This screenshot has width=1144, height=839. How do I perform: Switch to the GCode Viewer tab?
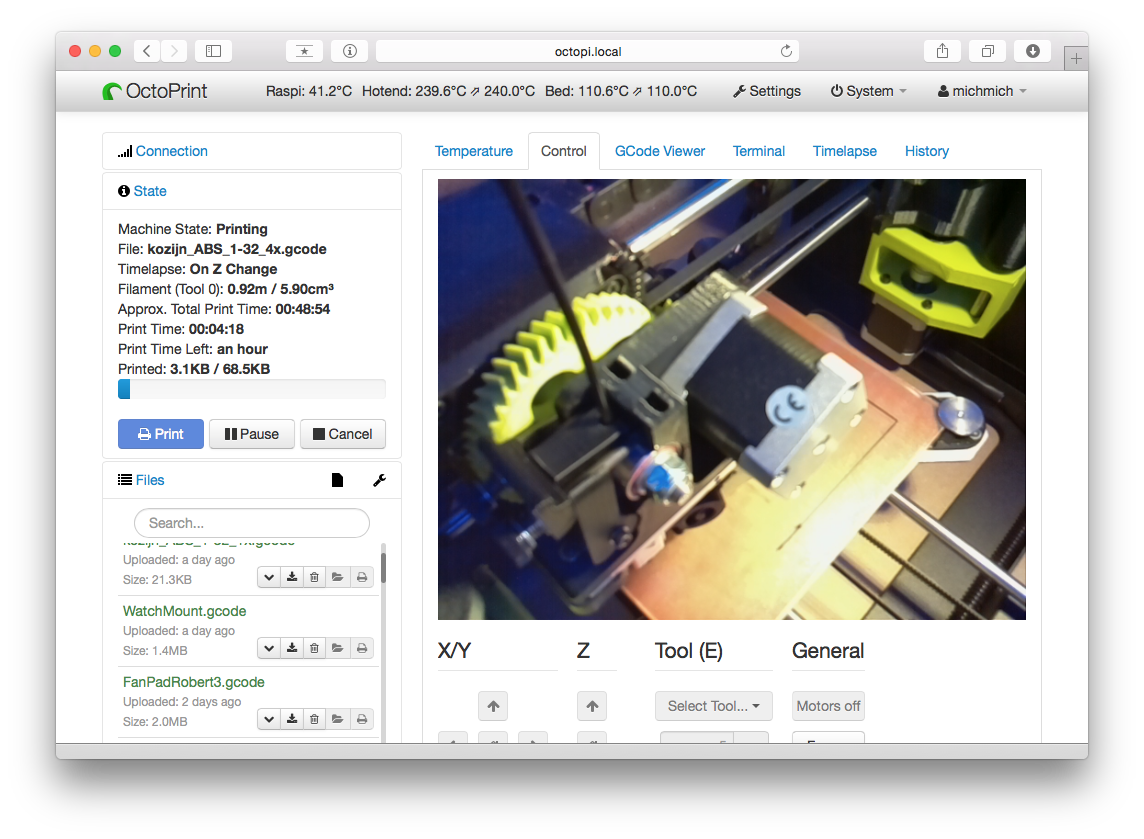tap(659, 151)
